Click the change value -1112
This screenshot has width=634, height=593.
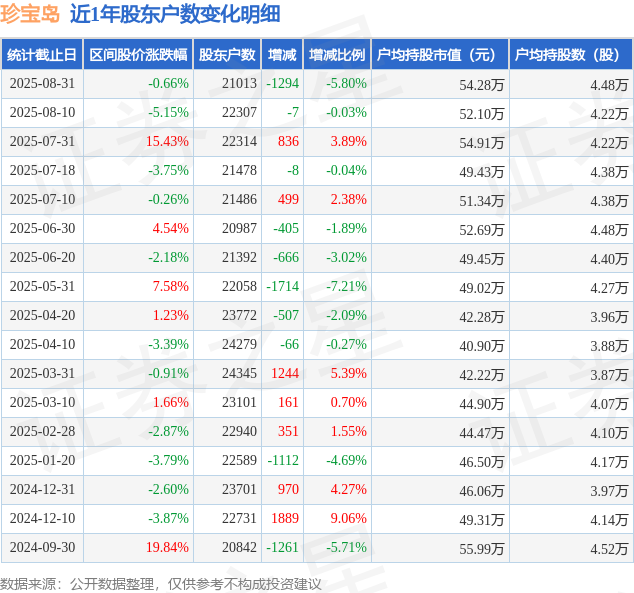pos(283,460)
